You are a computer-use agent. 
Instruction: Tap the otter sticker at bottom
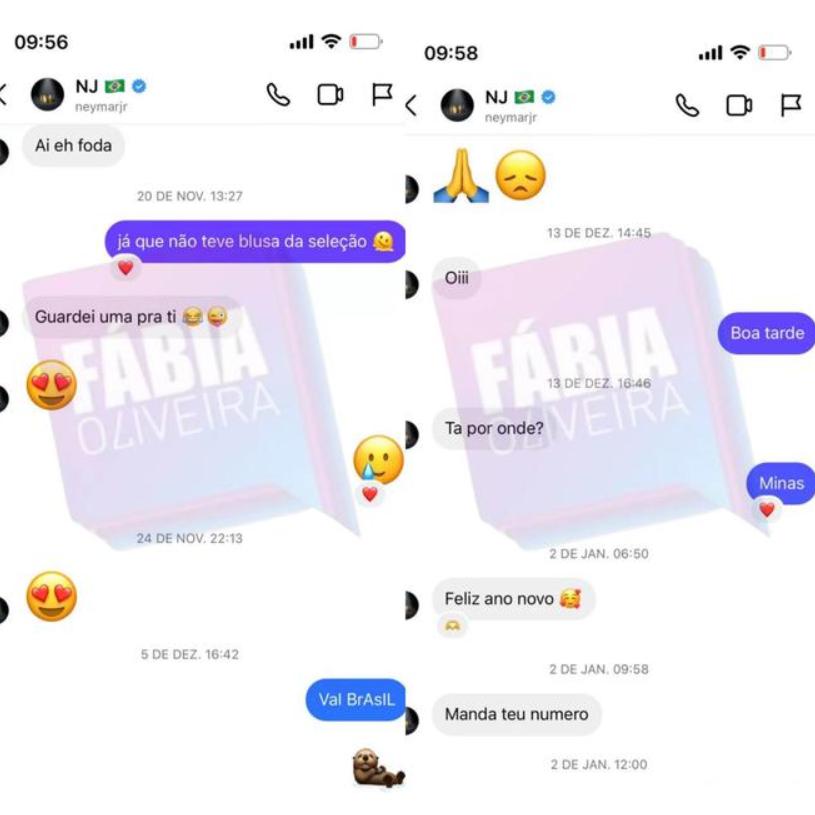click(378, 768)
